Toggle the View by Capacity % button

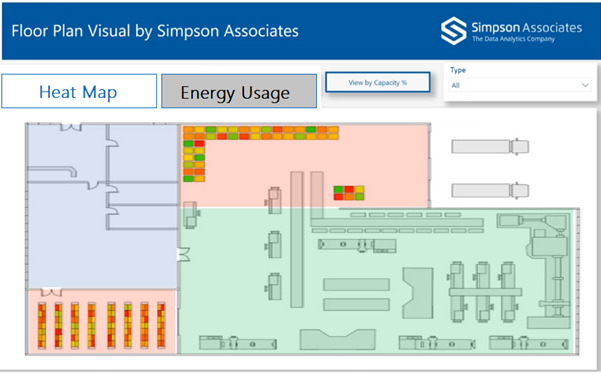click(378, 82)
